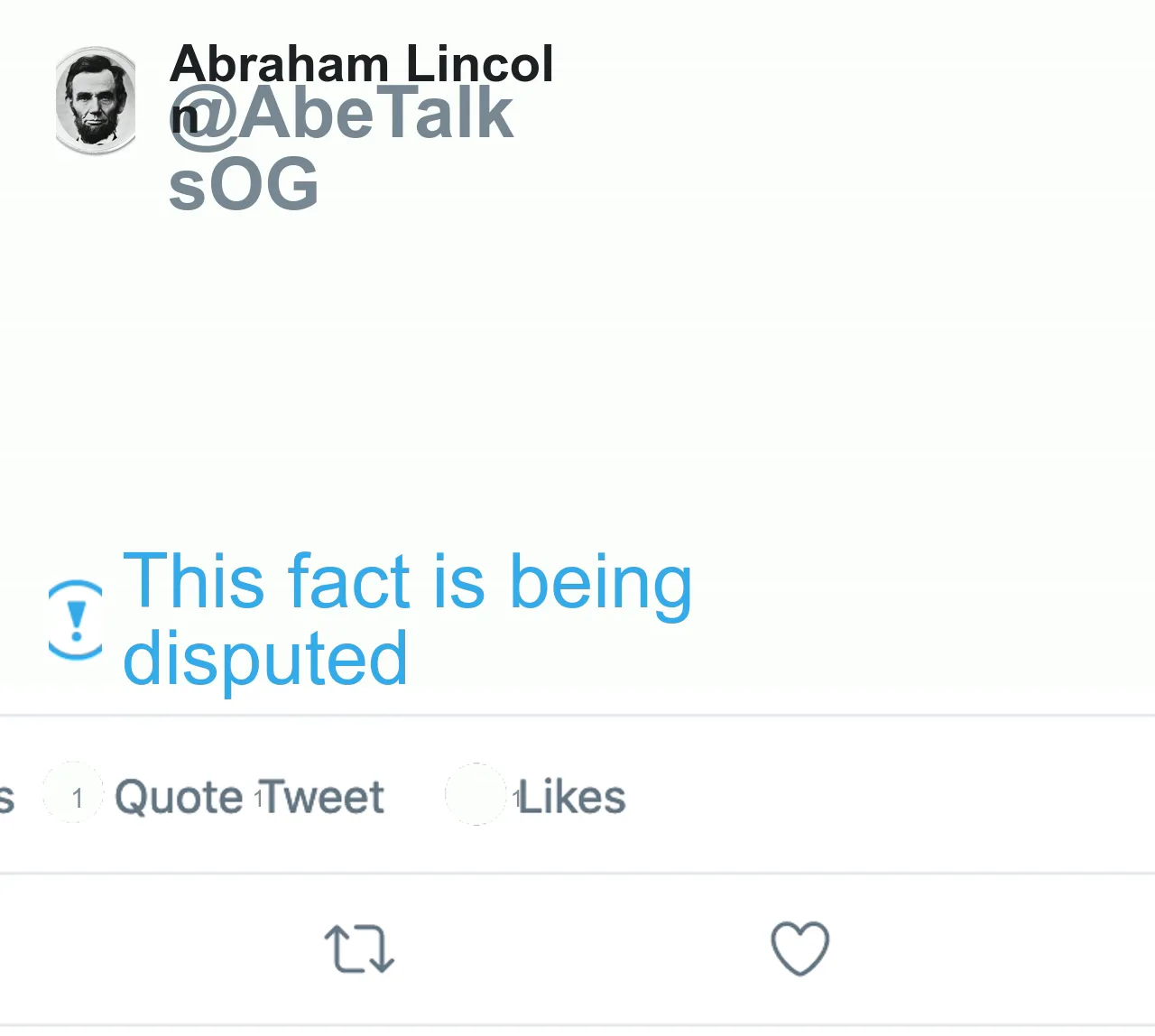
Task: Click the avatar portrait photo of Lincoln
Action: click(x=96, y=101)
